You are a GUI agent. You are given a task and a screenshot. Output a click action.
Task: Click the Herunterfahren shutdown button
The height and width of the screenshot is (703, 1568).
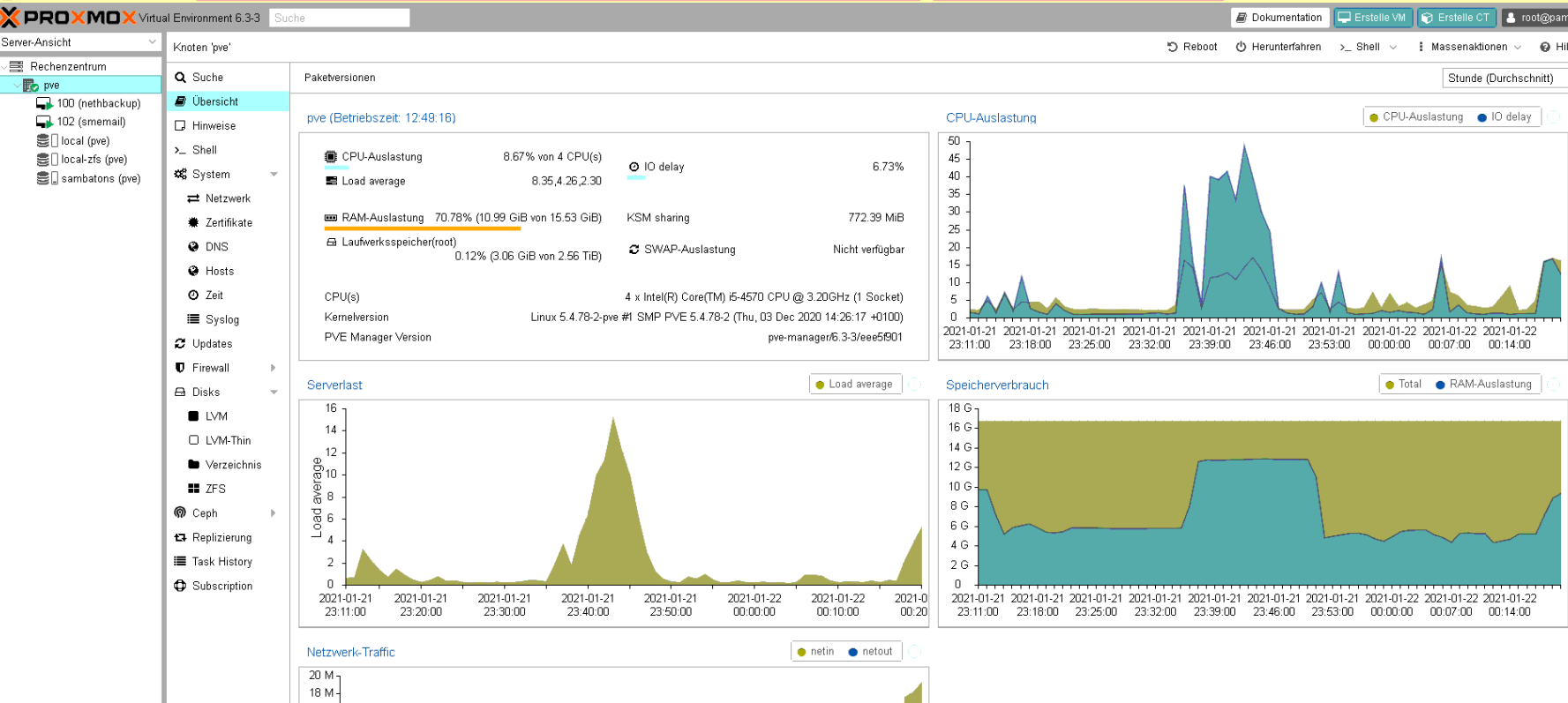pyautogui.click(x=1279, y=47)
